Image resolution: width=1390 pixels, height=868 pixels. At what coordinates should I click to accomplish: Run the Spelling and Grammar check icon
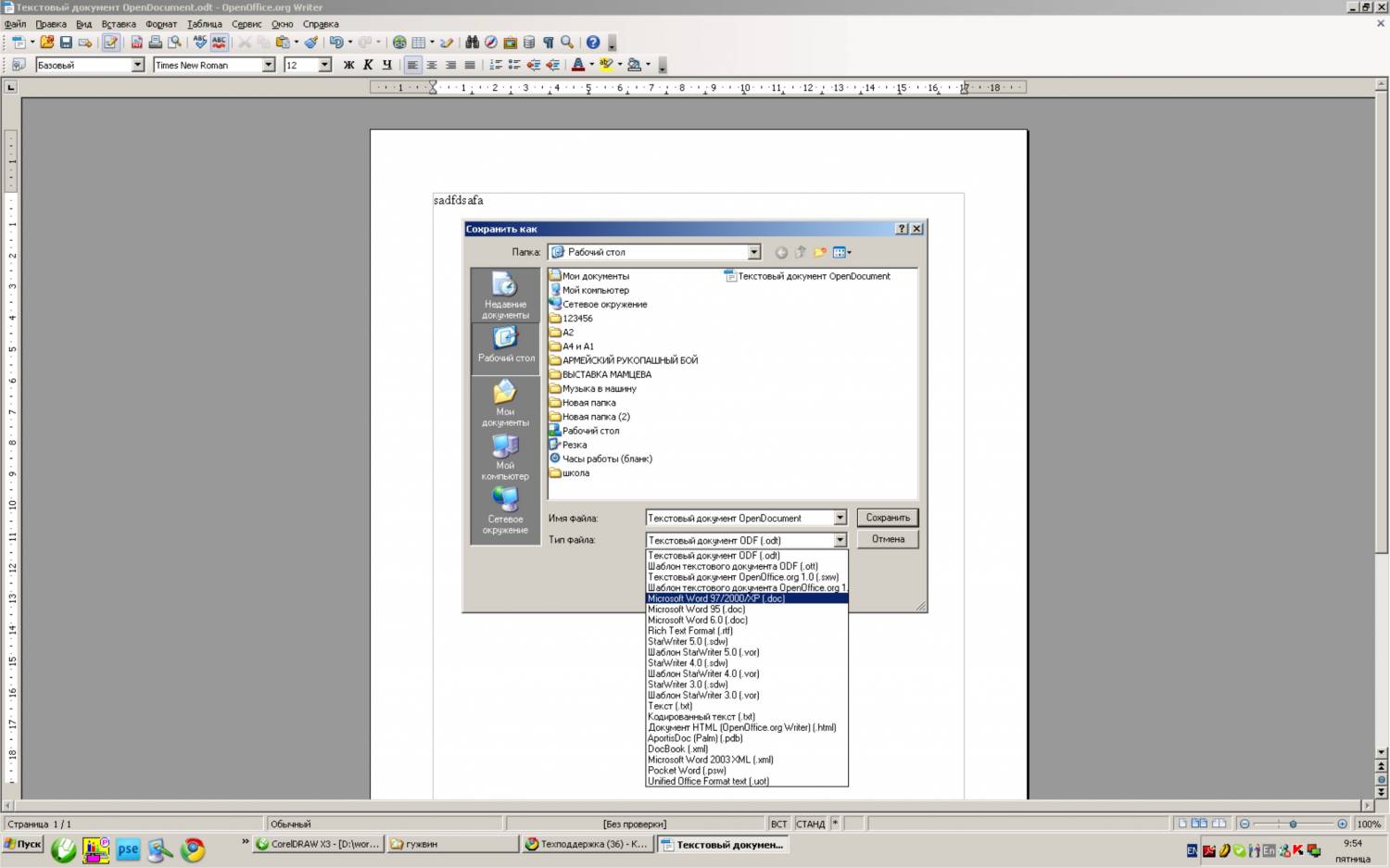point(199,42)
